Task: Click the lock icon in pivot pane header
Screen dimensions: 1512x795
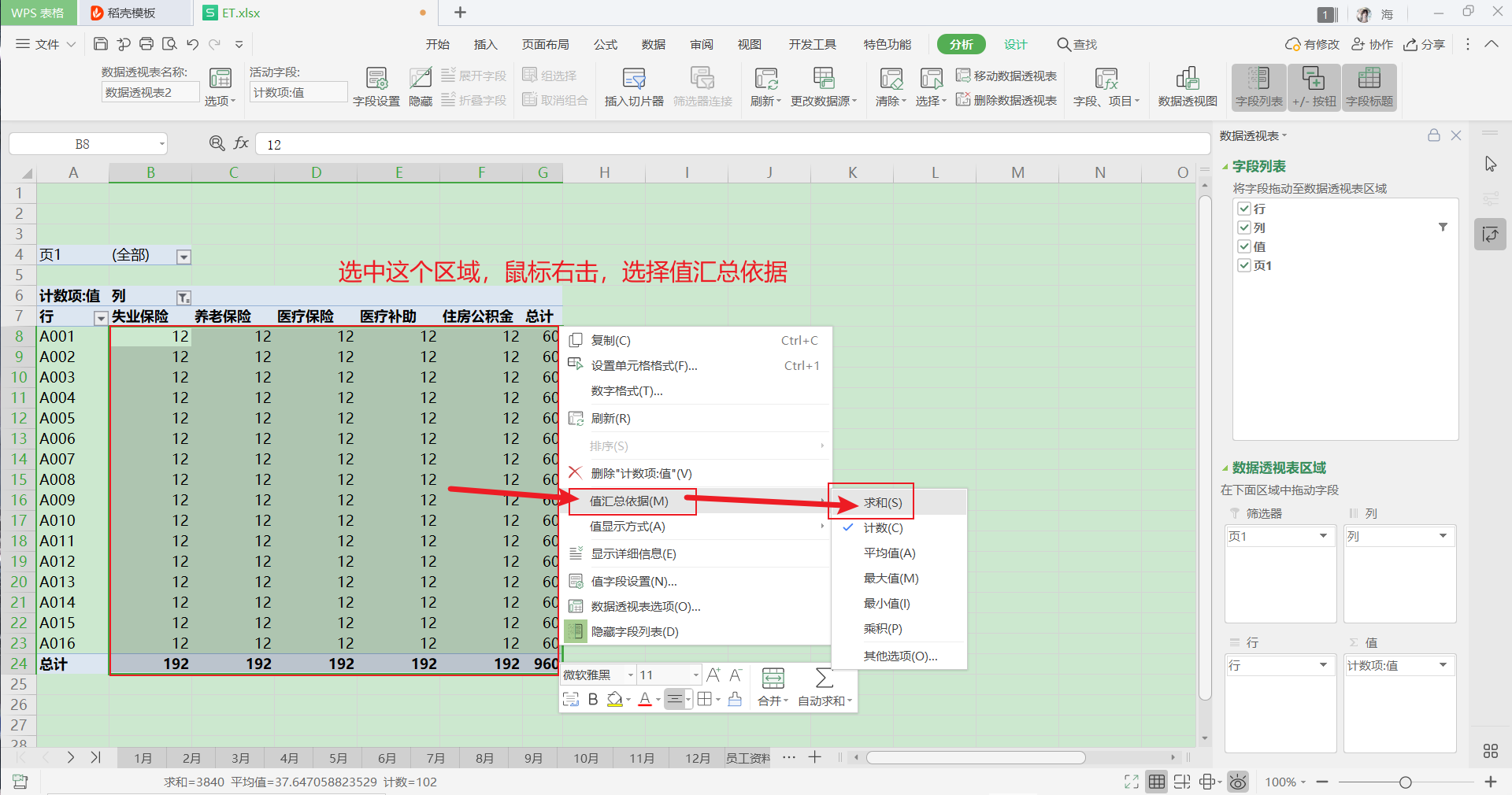Action: [1434, 135]
